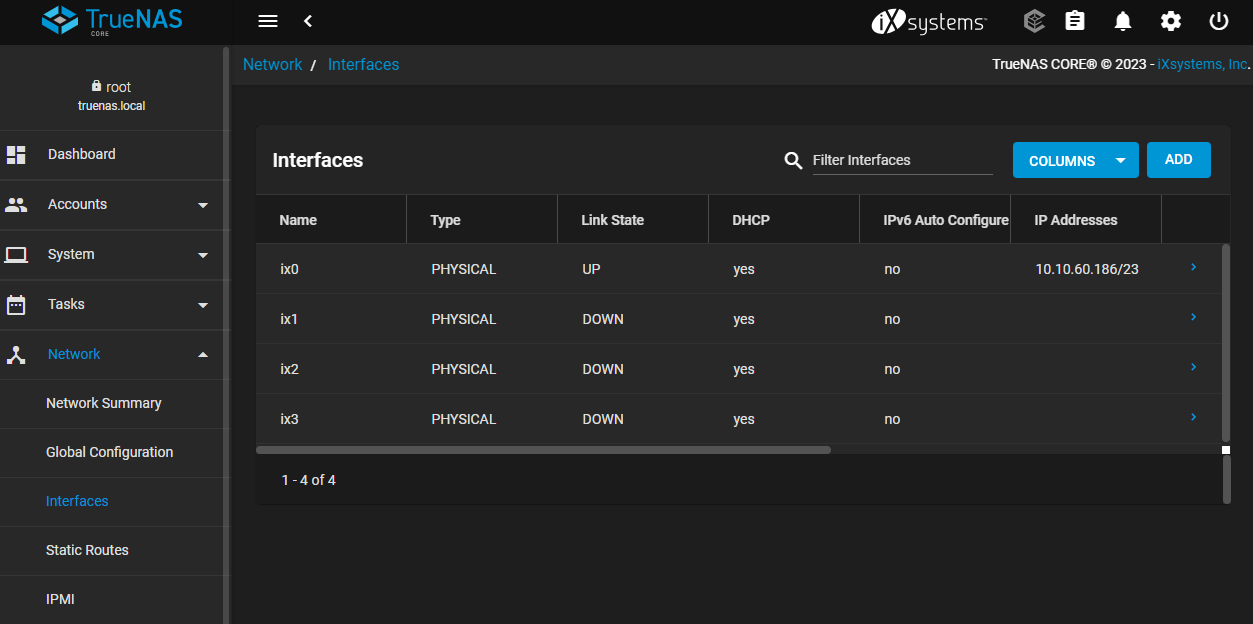This screenshot has width=1253, height=624.
Task: Select Interfaces in the sidebar
Action: pyautogui.click(x=77, y=501)
